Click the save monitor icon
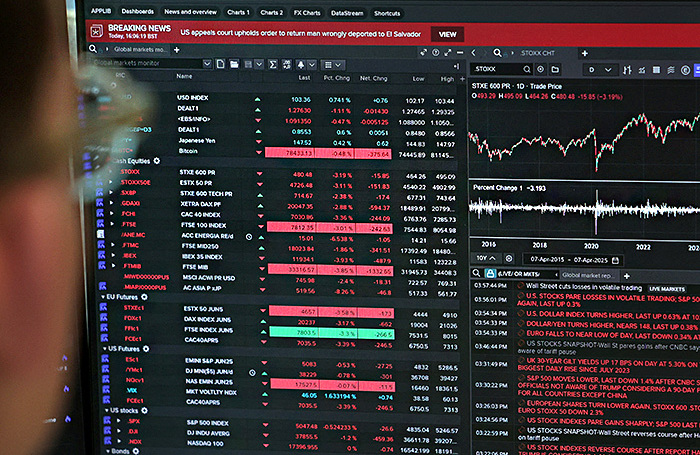The height and width of the screenshot is (455, 700). pos(248,65)
